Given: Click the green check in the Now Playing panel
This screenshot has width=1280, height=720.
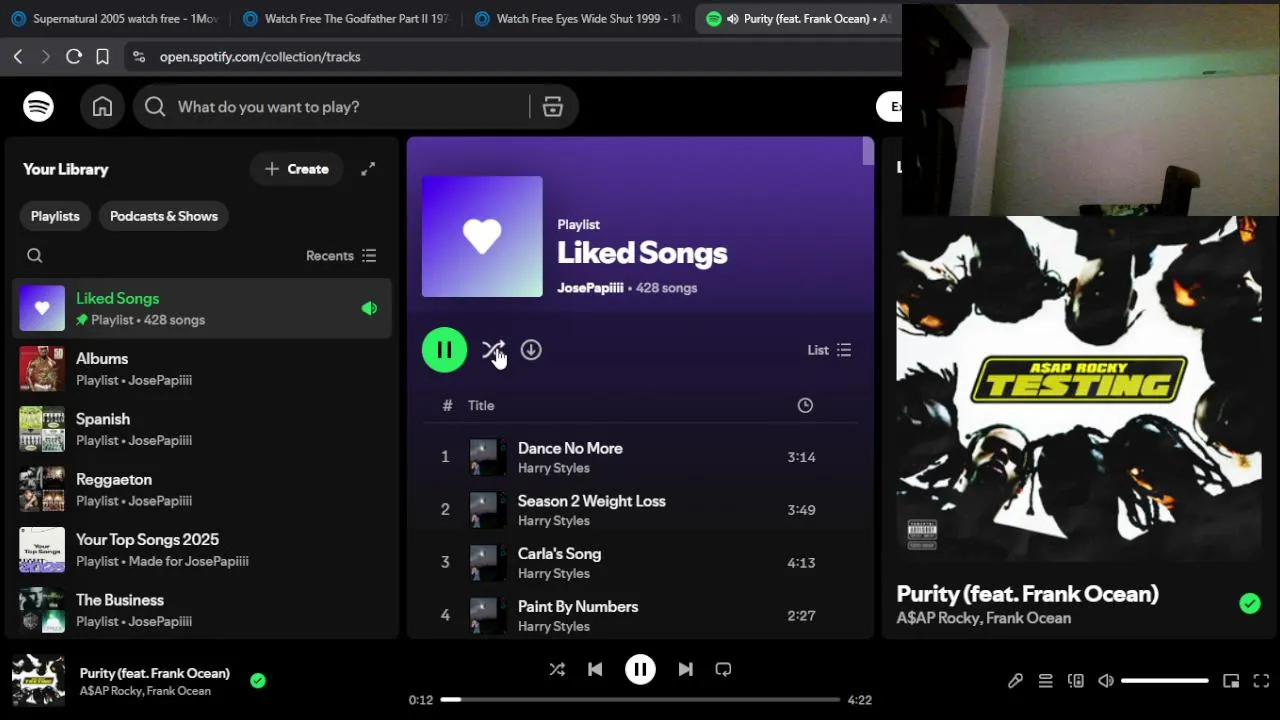Looking at the screenshot, I should click(x=1250, y=603).
